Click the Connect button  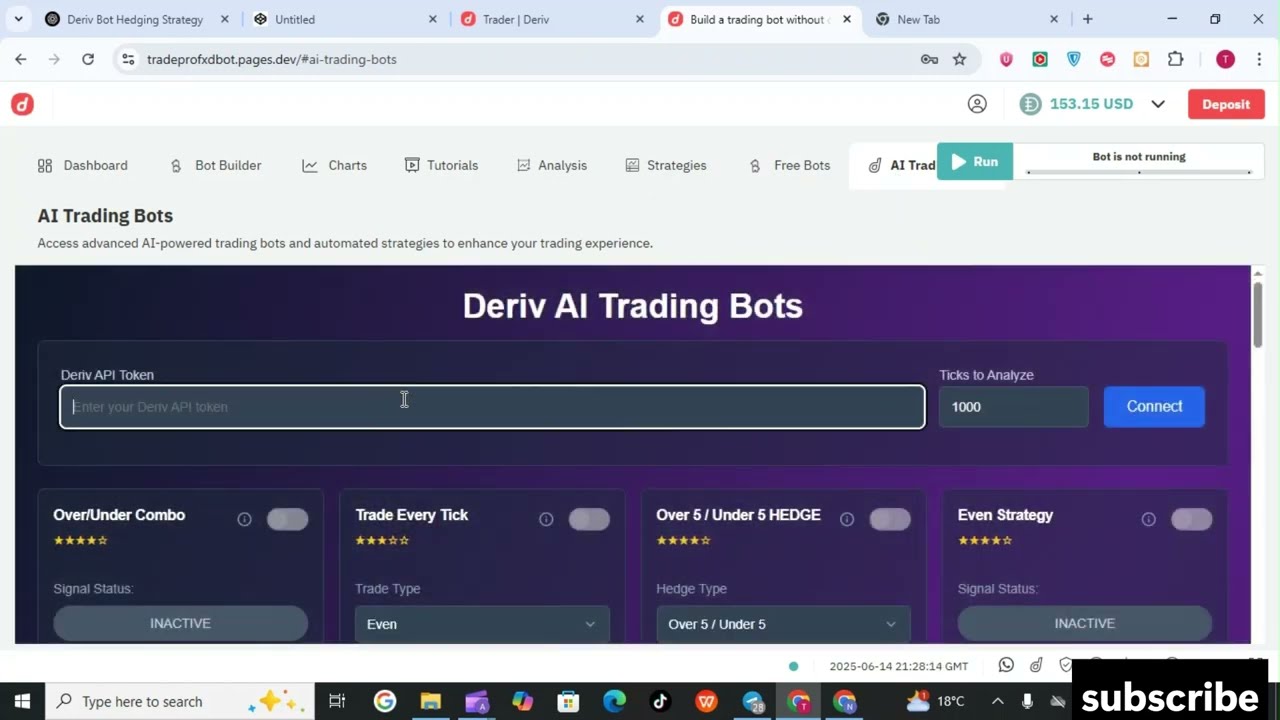click(x=1154, y=406)
